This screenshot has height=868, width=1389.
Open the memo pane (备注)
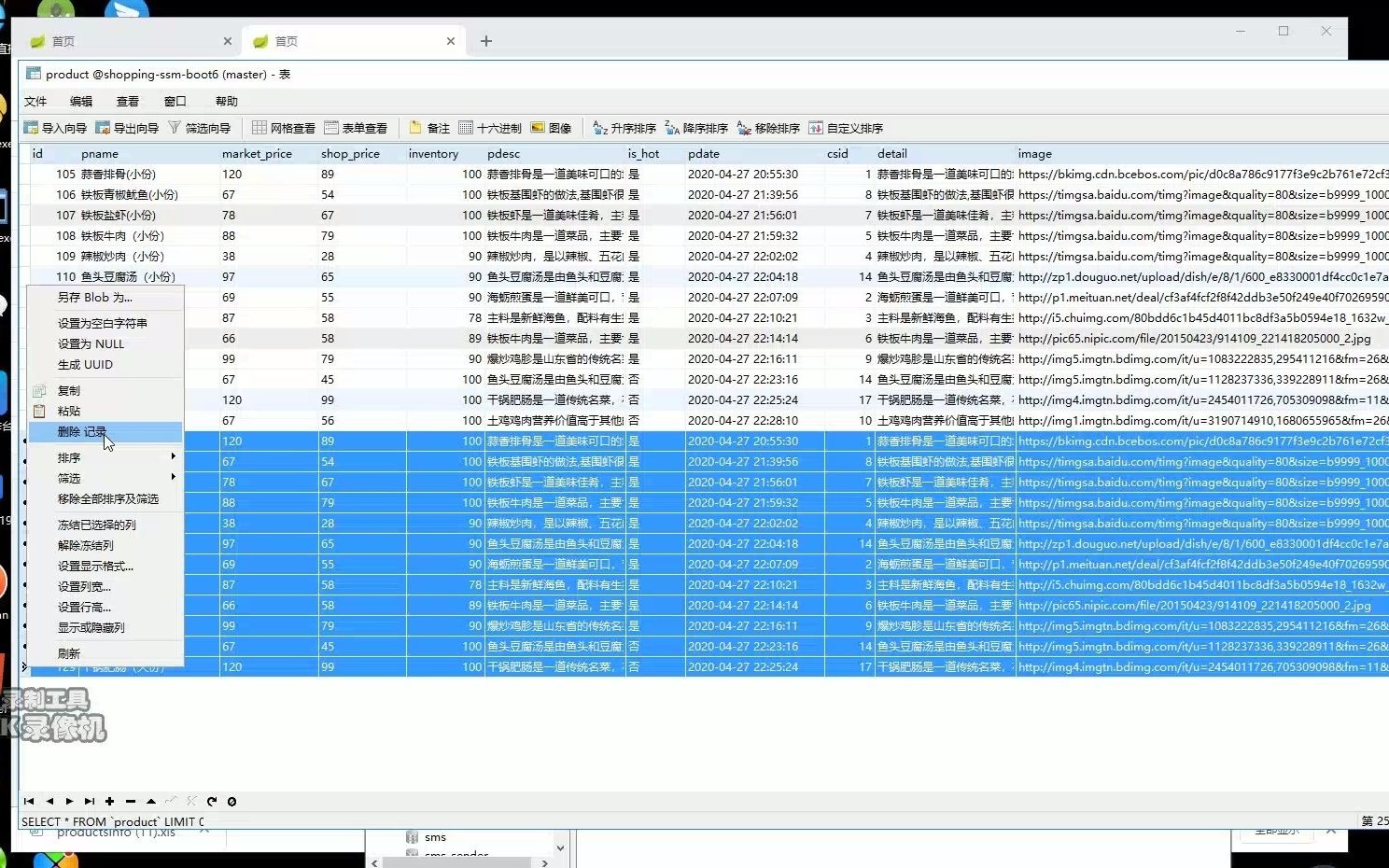pyautogui.click(x=429, y=128)
